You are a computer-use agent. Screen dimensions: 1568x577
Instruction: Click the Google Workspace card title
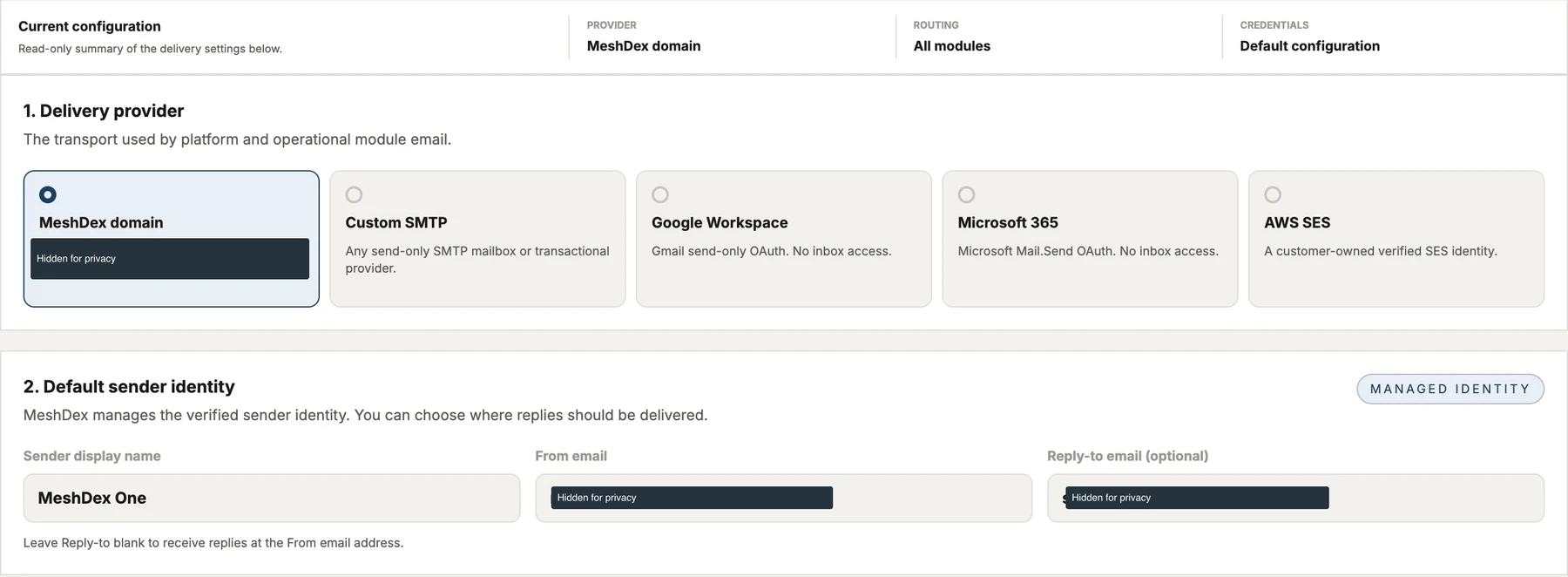[720, 222]
